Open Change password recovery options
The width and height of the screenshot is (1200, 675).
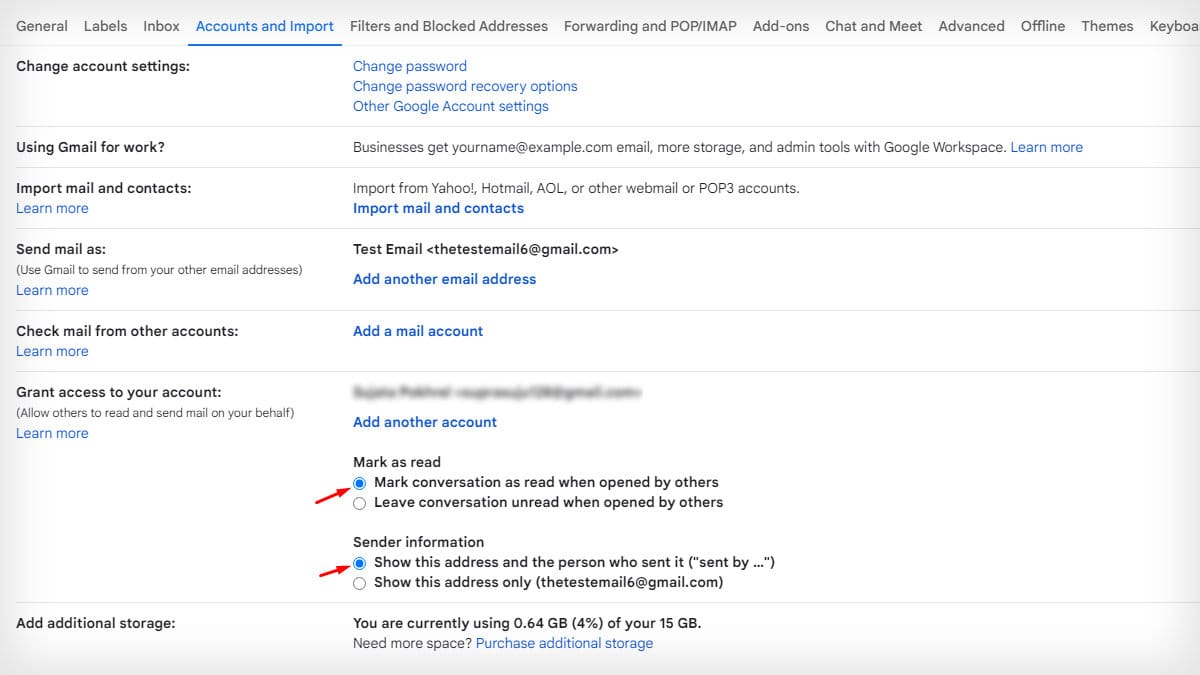[465, 86]
